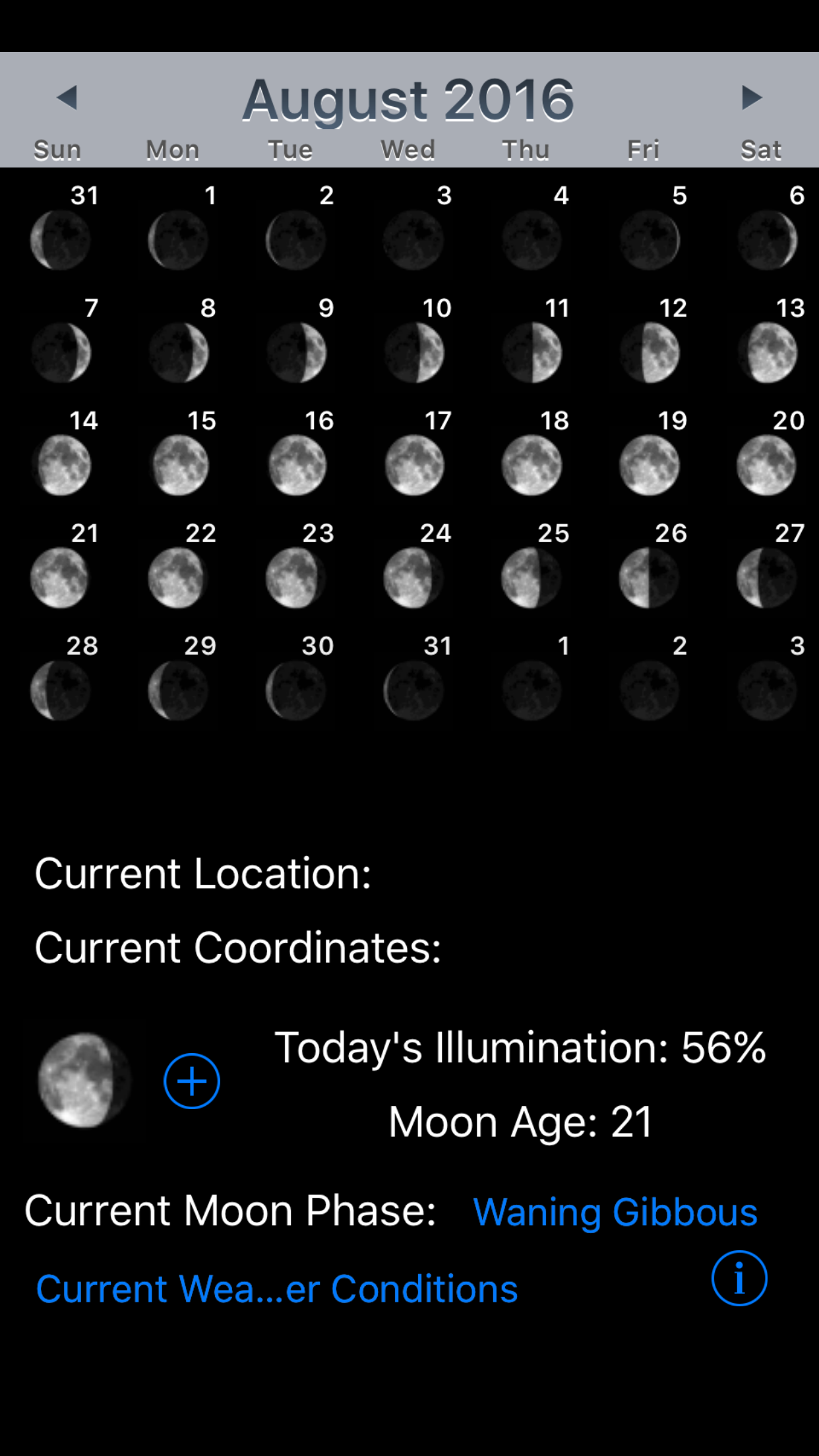Tap the blue plus circle icon
This screenshot has height=1456, width=819.
pos(192,1081)
